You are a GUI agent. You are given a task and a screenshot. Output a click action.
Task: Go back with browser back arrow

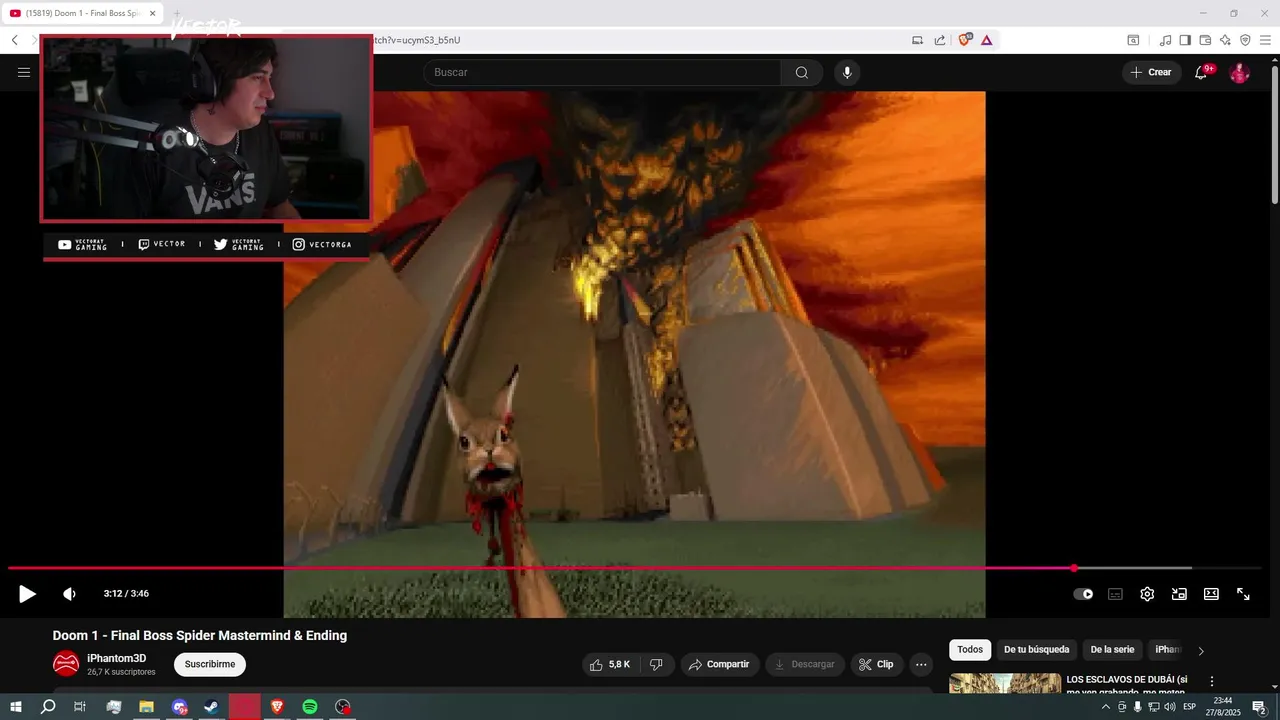[x=15, y=40]
